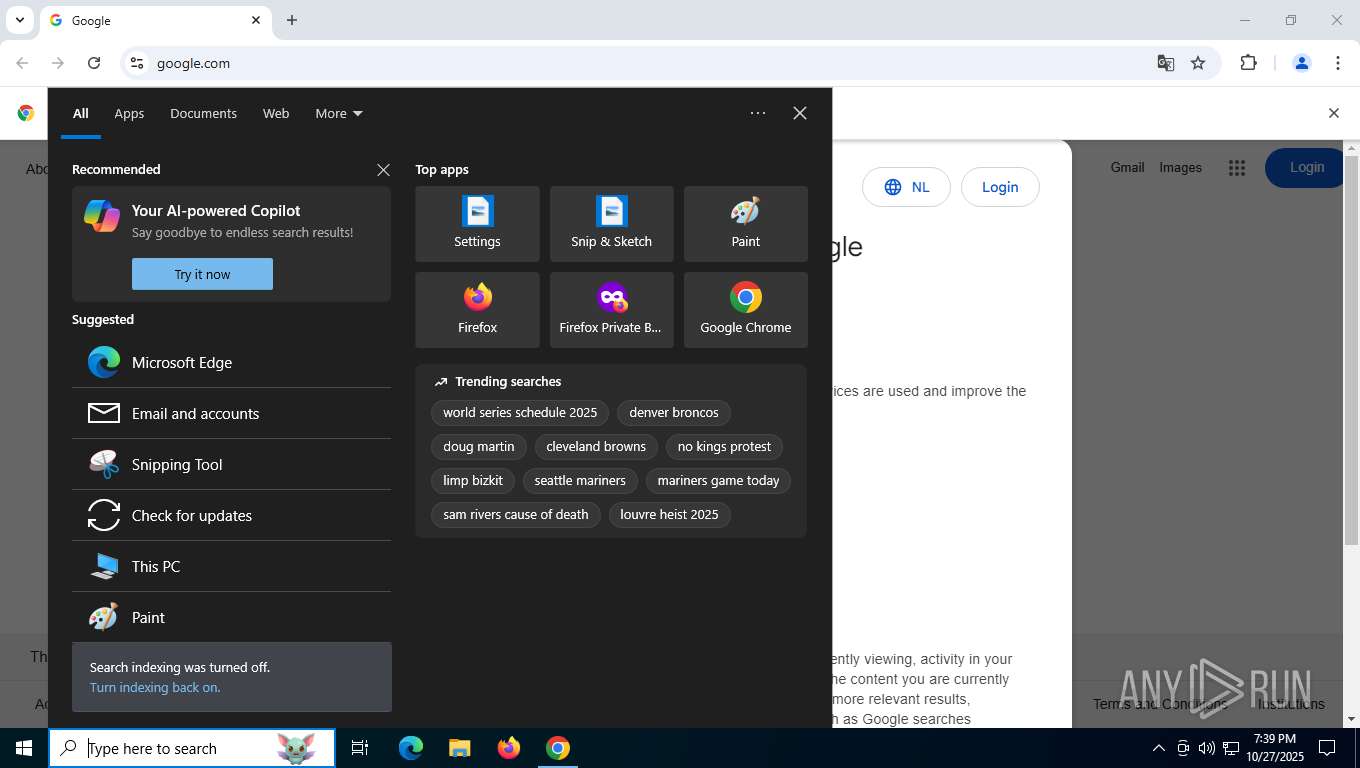Screen dimensions: 1360x768
Task: Search trending louvre heist 2025
Action: click(669, 514)
